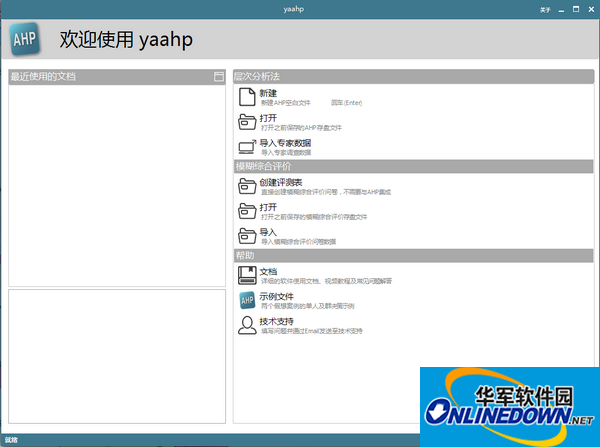
Task: Click the 欢迎使用 yaahp title text
Action: tap(126, 39)
